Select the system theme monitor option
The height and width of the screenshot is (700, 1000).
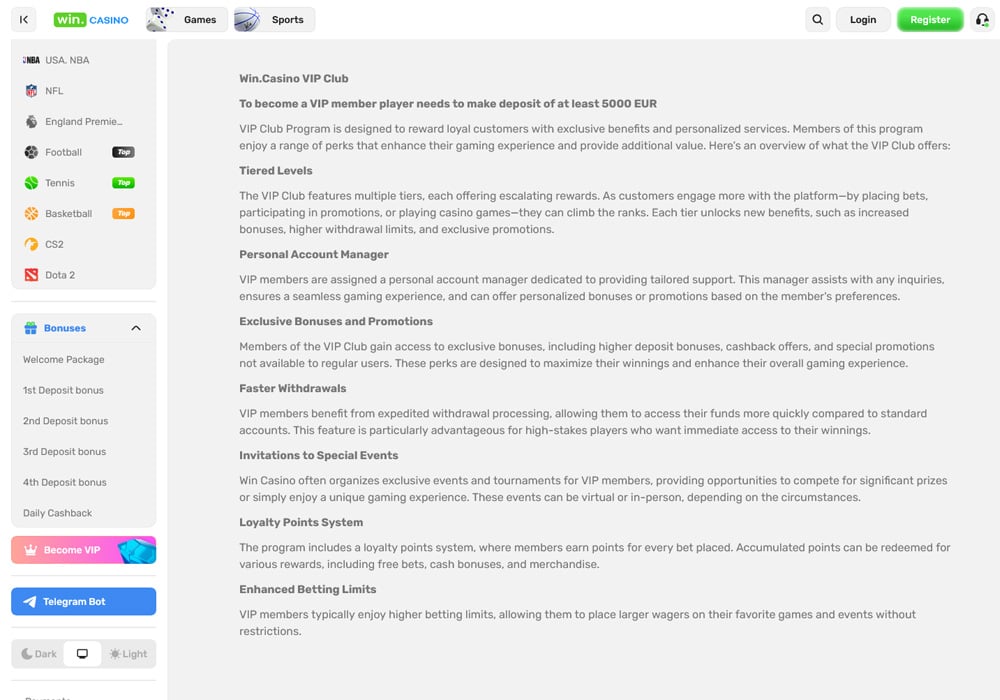click(x=83, y=654)
